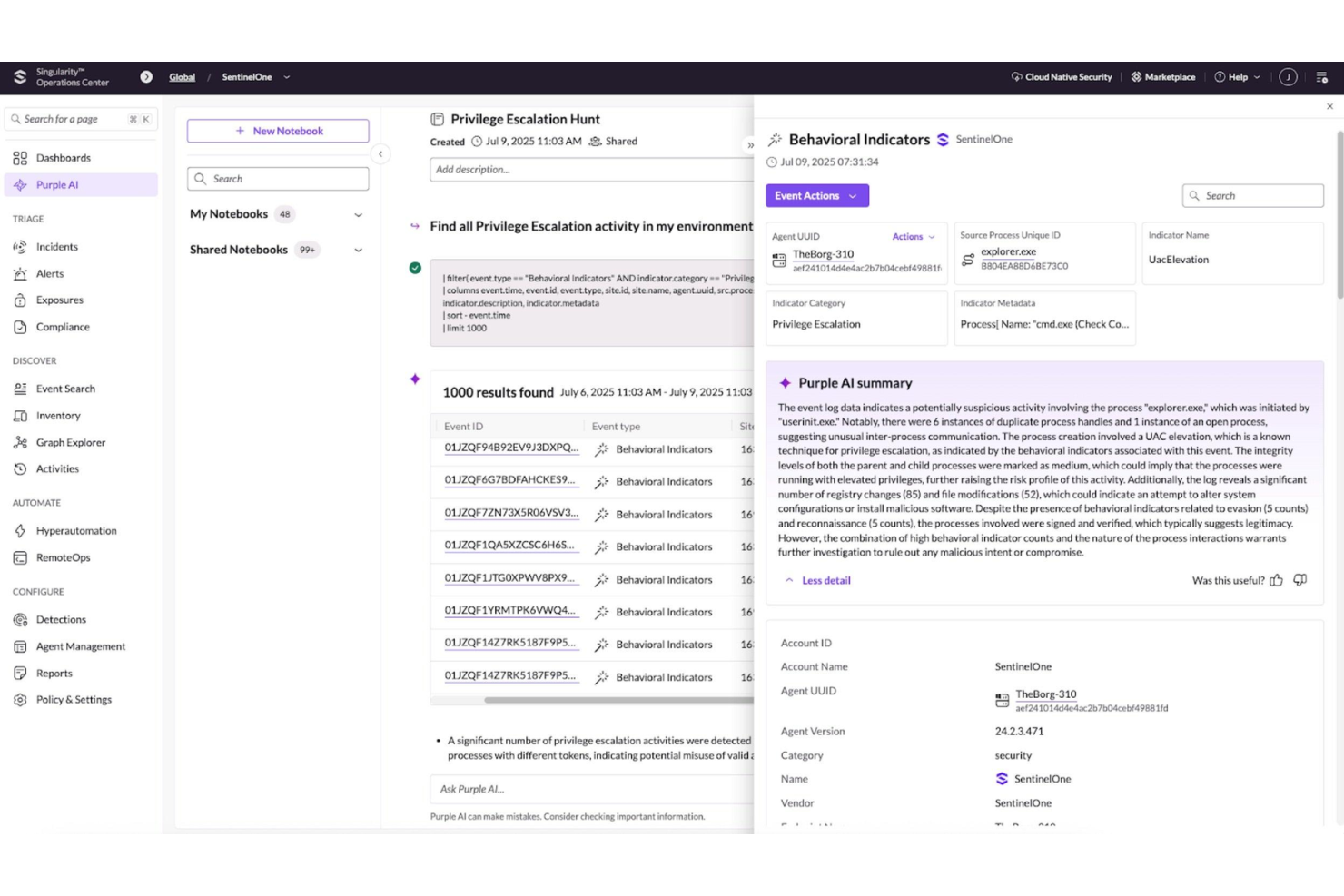
Task: Open Hyperautomation under Automate
Action: (x=75, y=530)
